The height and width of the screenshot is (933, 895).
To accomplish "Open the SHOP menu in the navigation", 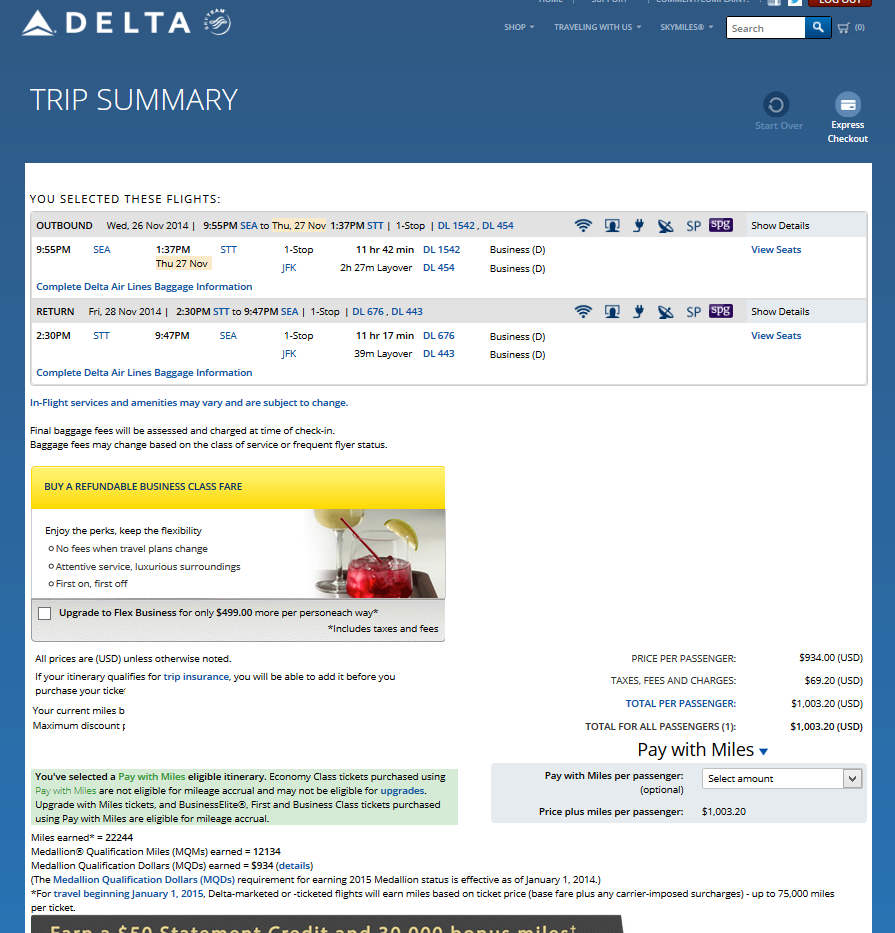I will click(518, 28).
